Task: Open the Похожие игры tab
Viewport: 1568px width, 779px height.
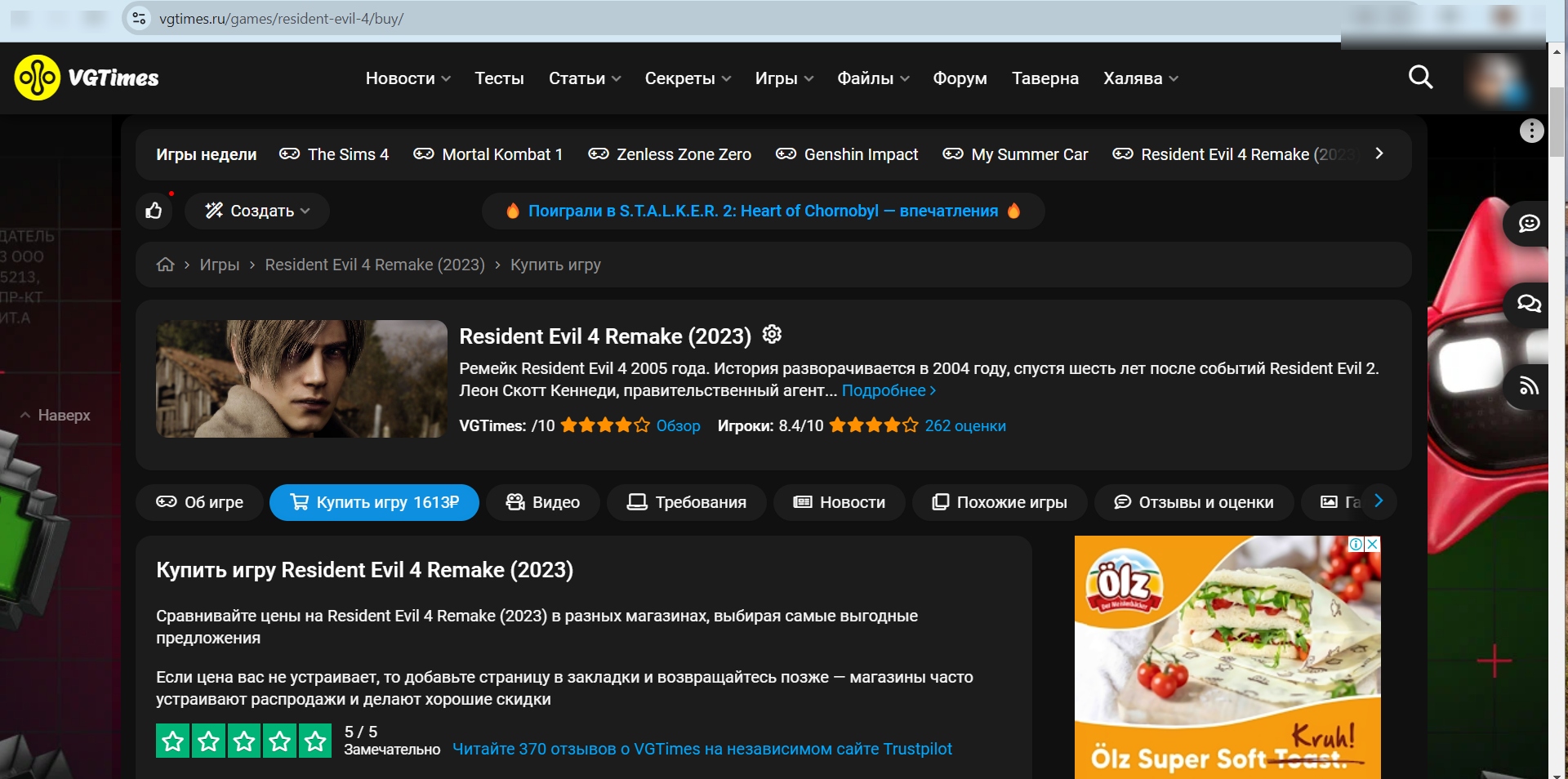Action: pos(1000,502)
